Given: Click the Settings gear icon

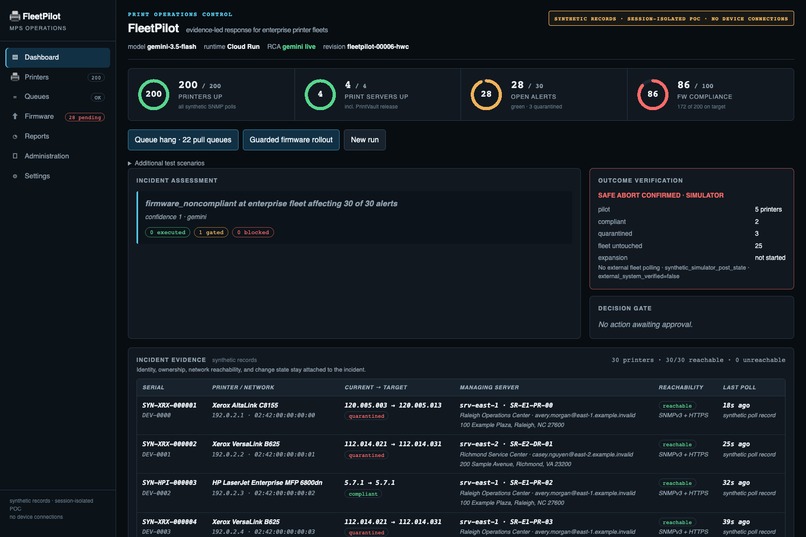Looking at the screenshot, I should pyautogui.click(x=15, y=176).
